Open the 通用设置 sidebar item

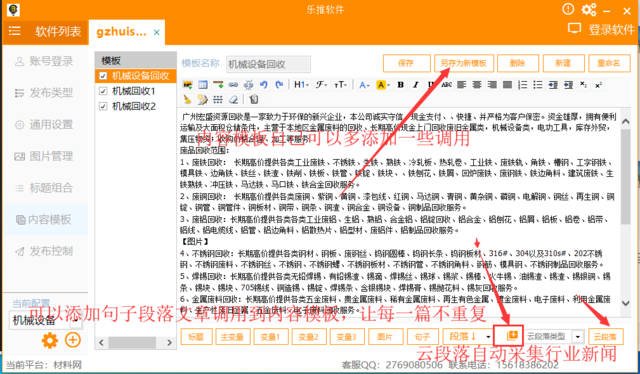[44, 124]
